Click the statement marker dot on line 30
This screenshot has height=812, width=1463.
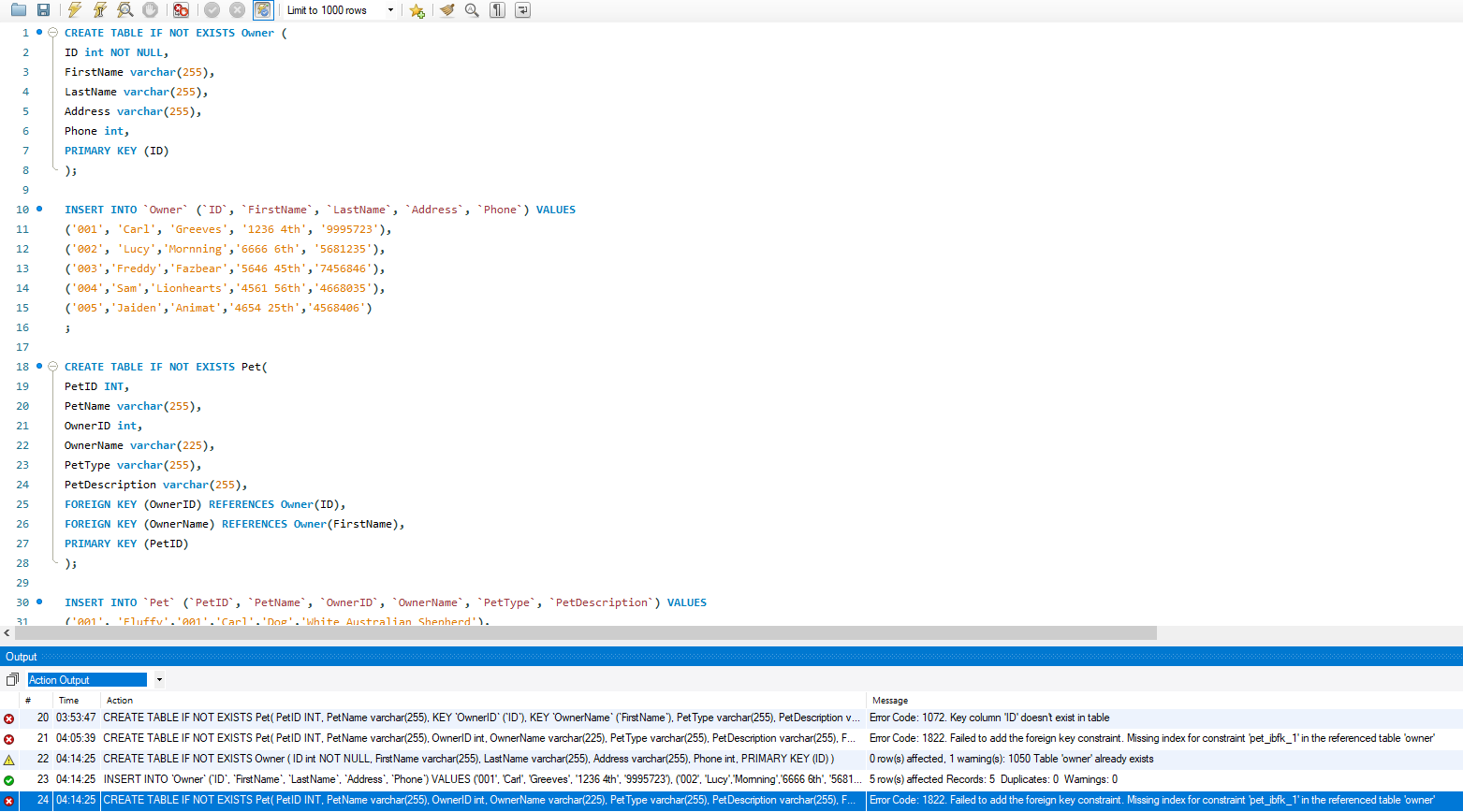(x=39, y=602)
